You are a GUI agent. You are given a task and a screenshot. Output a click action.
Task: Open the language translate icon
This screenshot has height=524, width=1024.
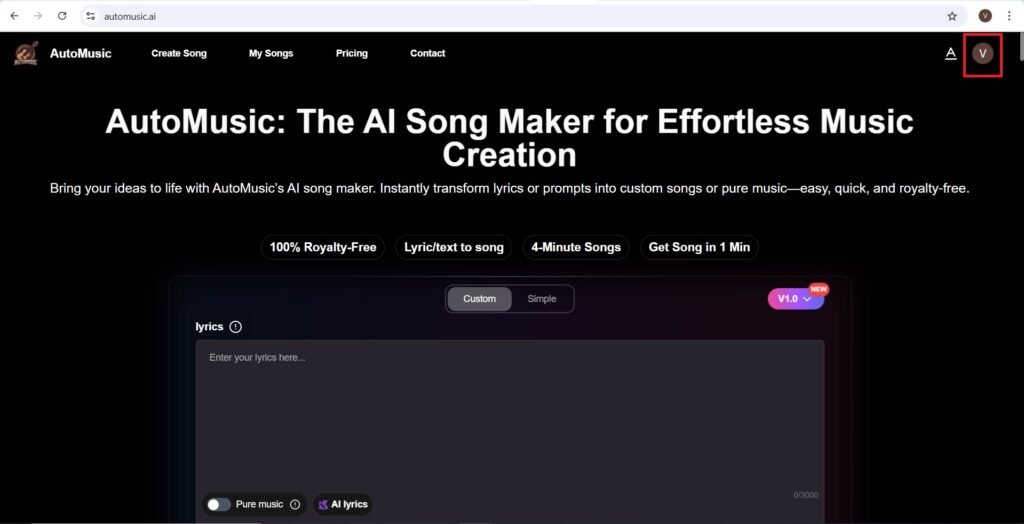[x=951, y=54]
